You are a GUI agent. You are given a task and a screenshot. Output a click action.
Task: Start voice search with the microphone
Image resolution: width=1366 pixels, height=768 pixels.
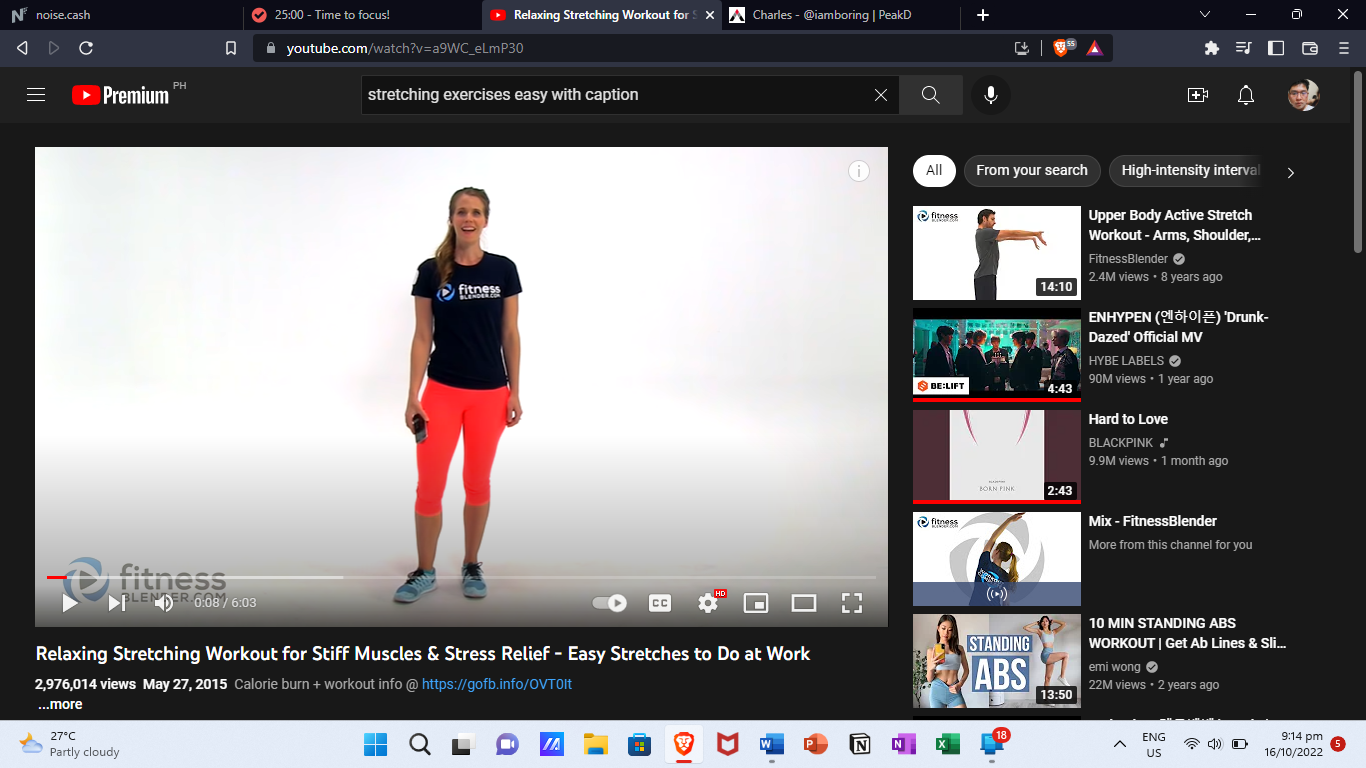[990, 95]
